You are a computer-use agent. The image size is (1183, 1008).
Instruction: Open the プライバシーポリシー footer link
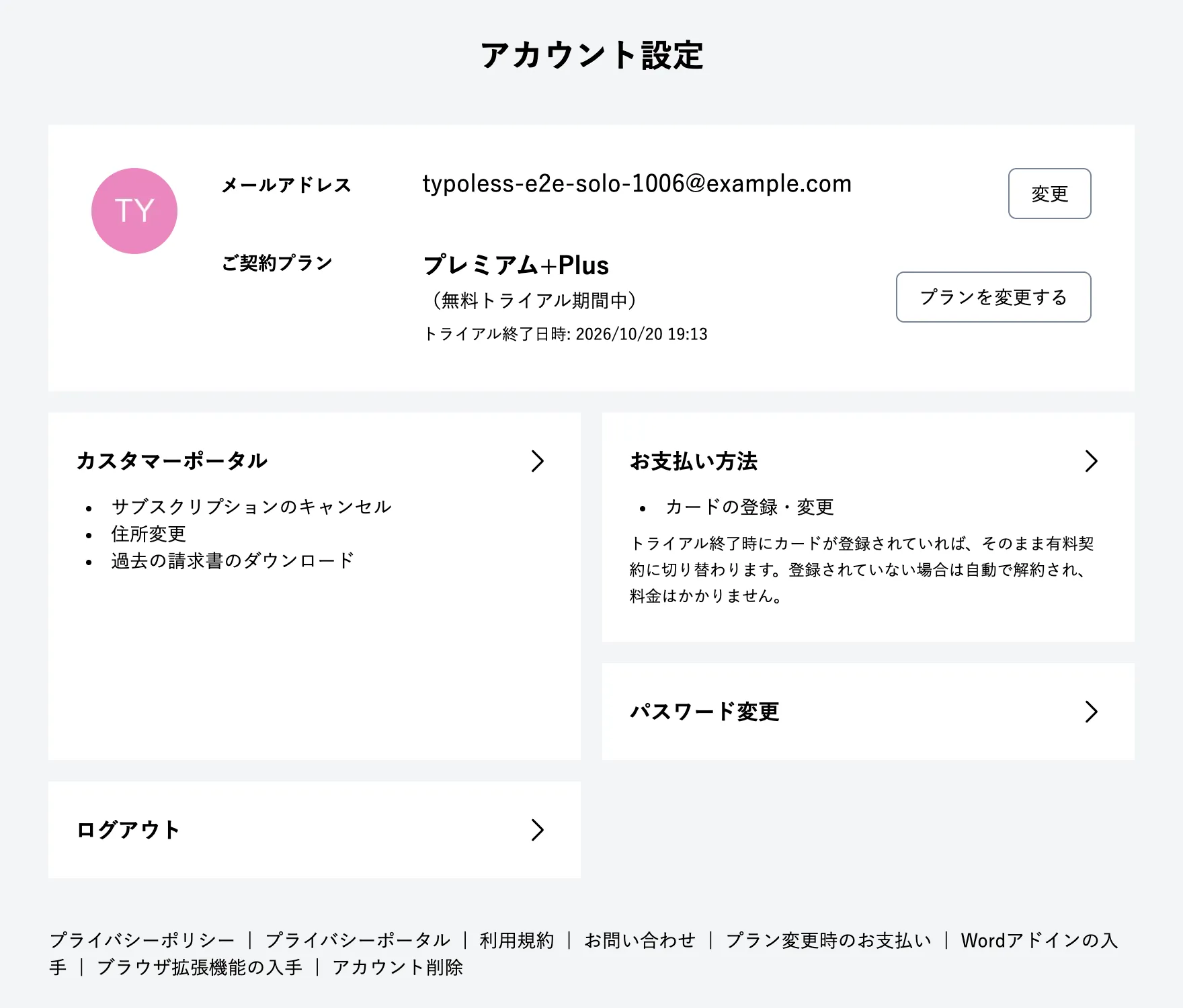click(x=142, y=940)
